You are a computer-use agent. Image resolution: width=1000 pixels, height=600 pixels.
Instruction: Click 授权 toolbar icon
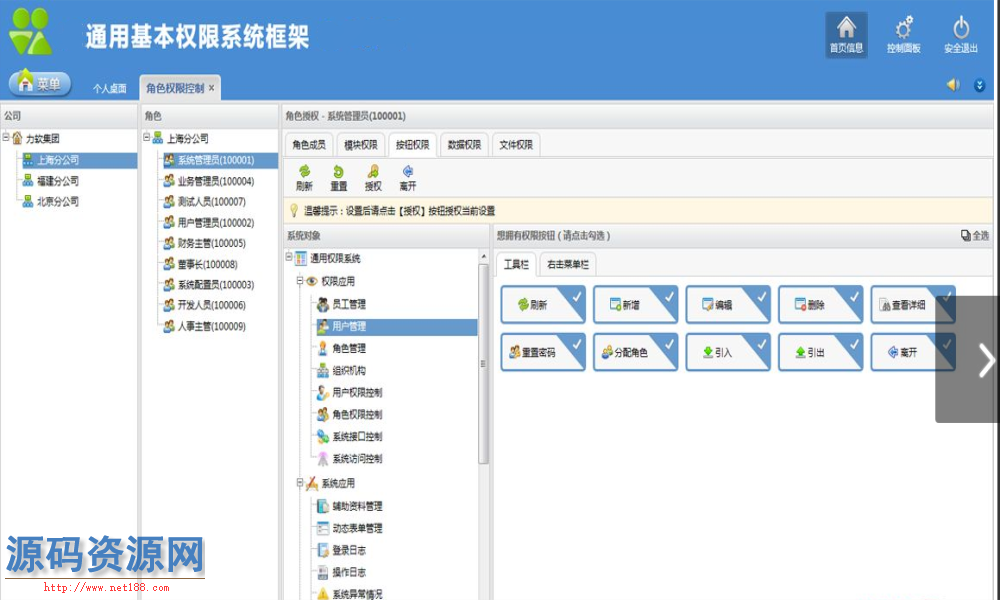pyautogui.click(x=373, y=178)
